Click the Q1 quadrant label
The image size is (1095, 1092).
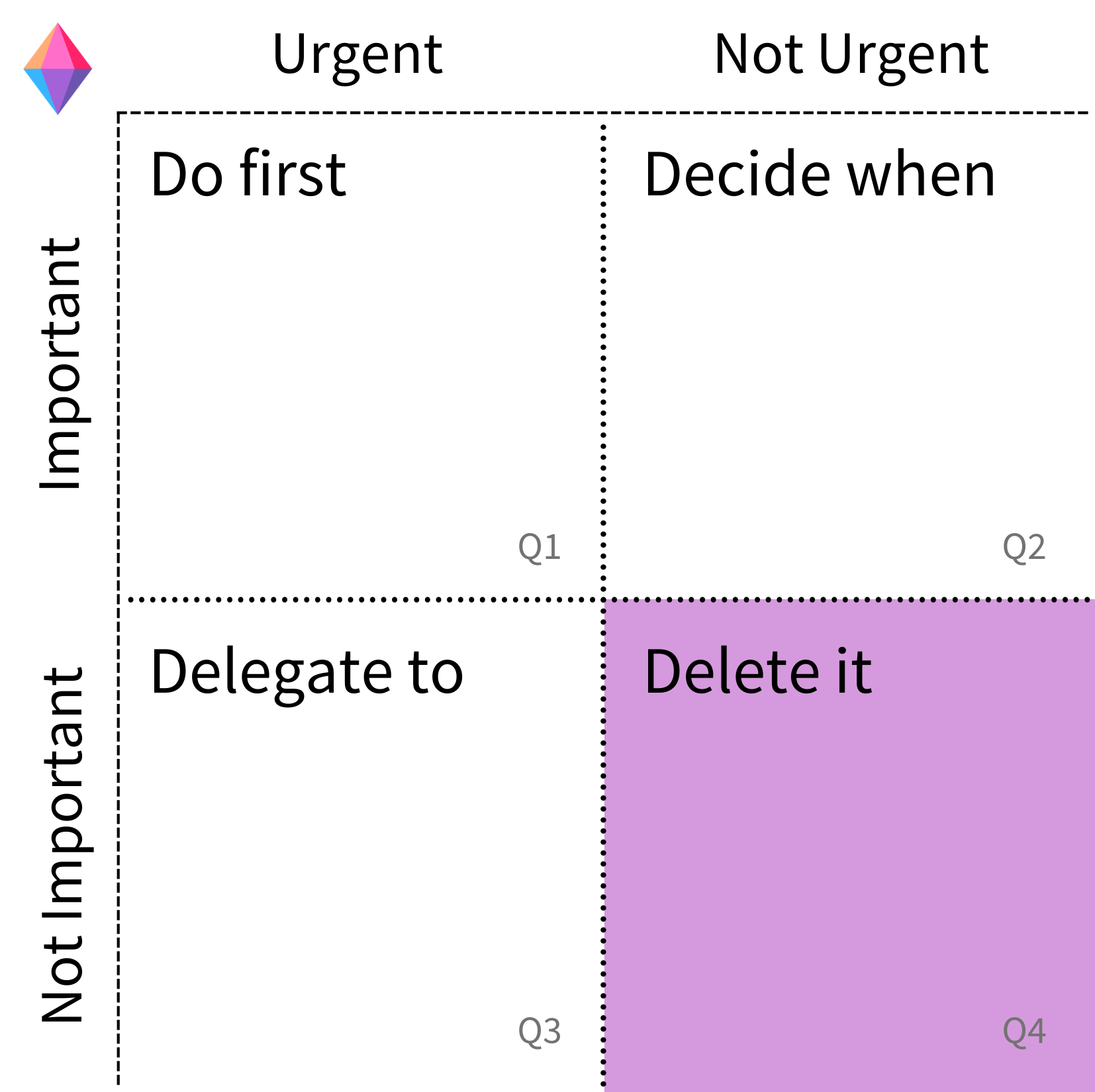point(540,548)
